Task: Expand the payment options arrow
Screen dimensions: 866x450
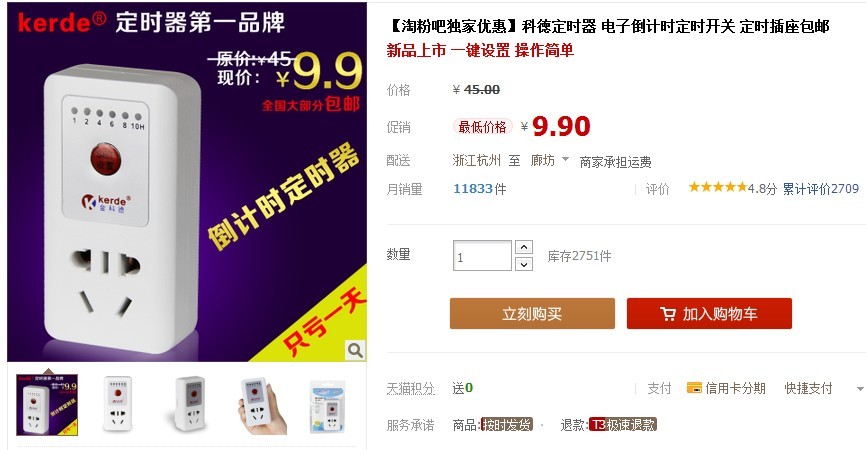Action: (860, 389)
